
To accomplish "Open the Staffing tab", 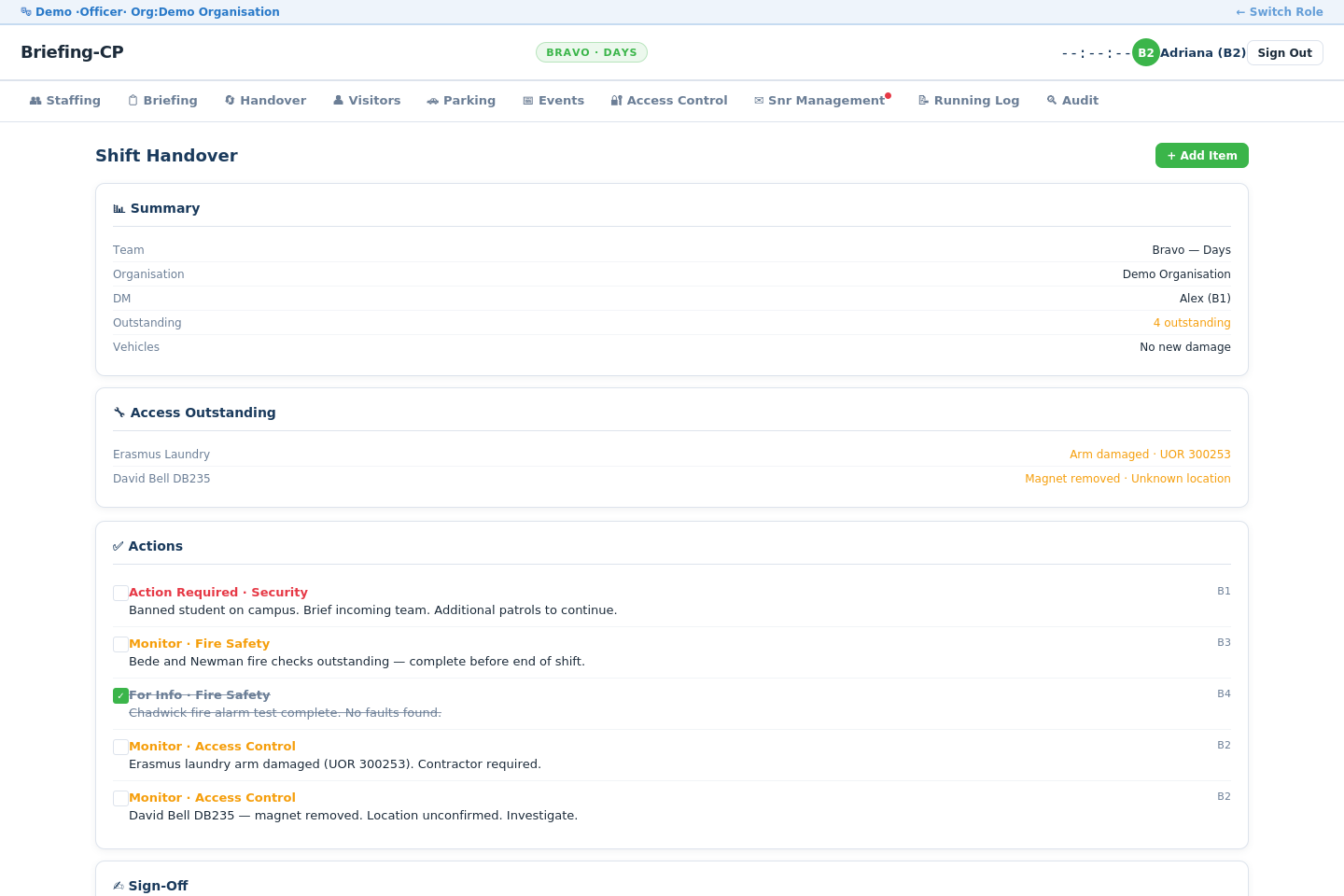I will [65, 101].
